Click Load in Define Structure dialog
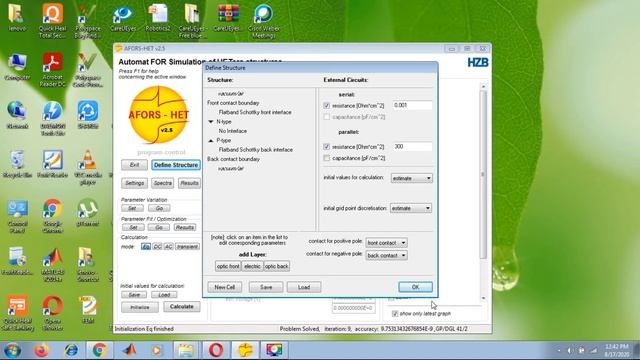Image resolution: width=640 pixels, height=360 pixels. click(x=304, y=287)
